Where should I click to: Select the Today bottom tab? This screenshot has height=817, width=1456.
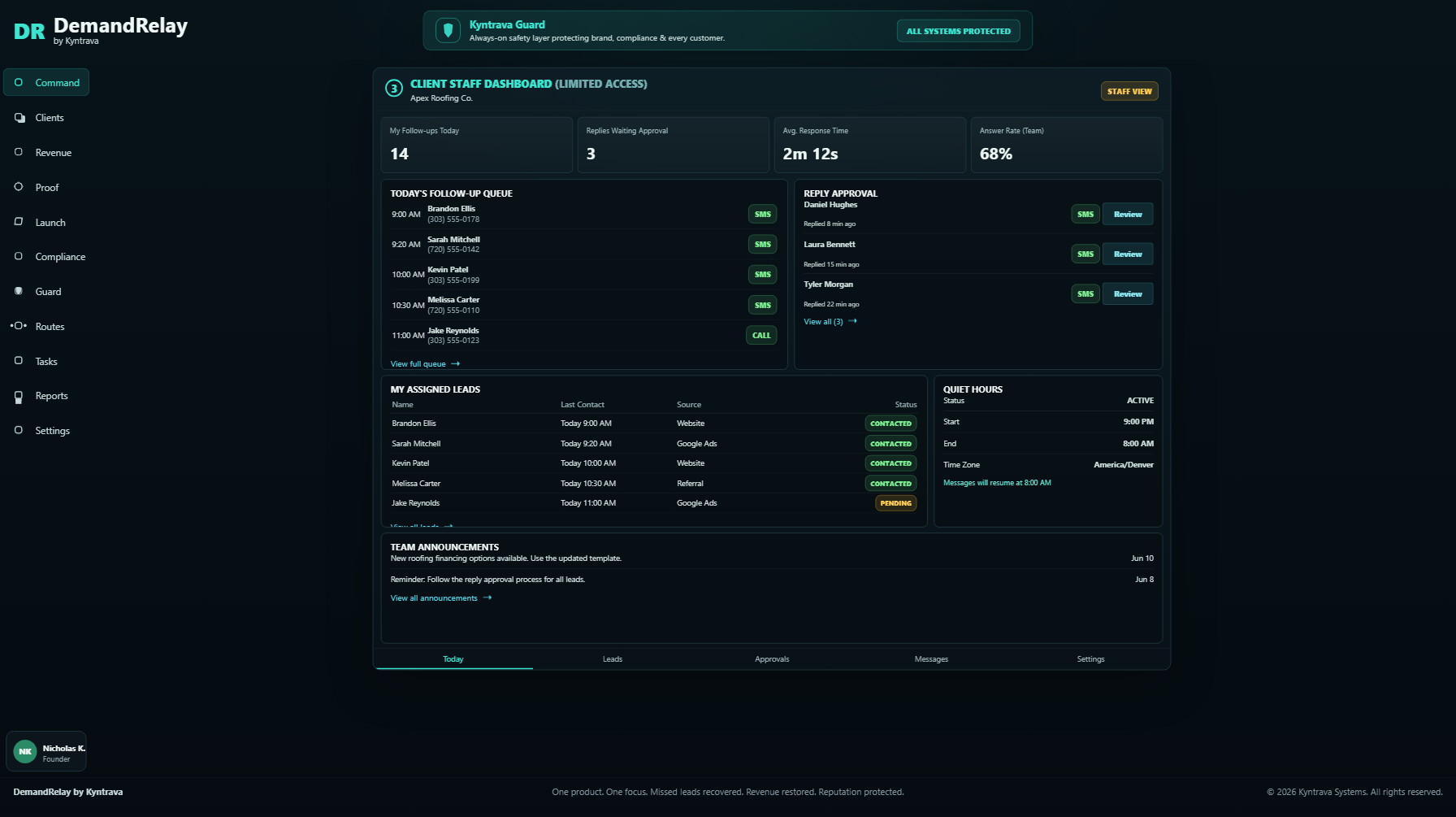pos(453,659)
